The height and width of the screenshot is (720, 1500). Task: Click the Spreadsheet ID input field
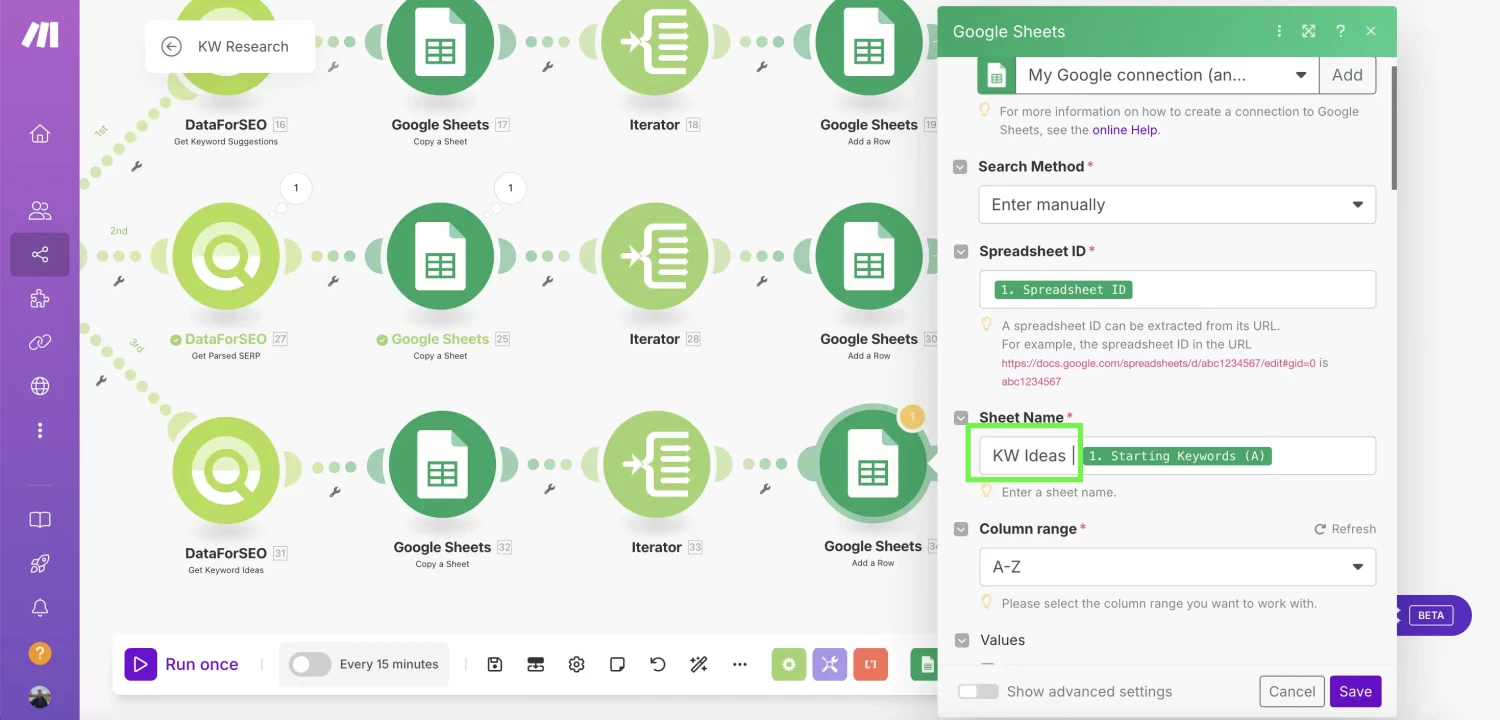(x=1177, y=289)
